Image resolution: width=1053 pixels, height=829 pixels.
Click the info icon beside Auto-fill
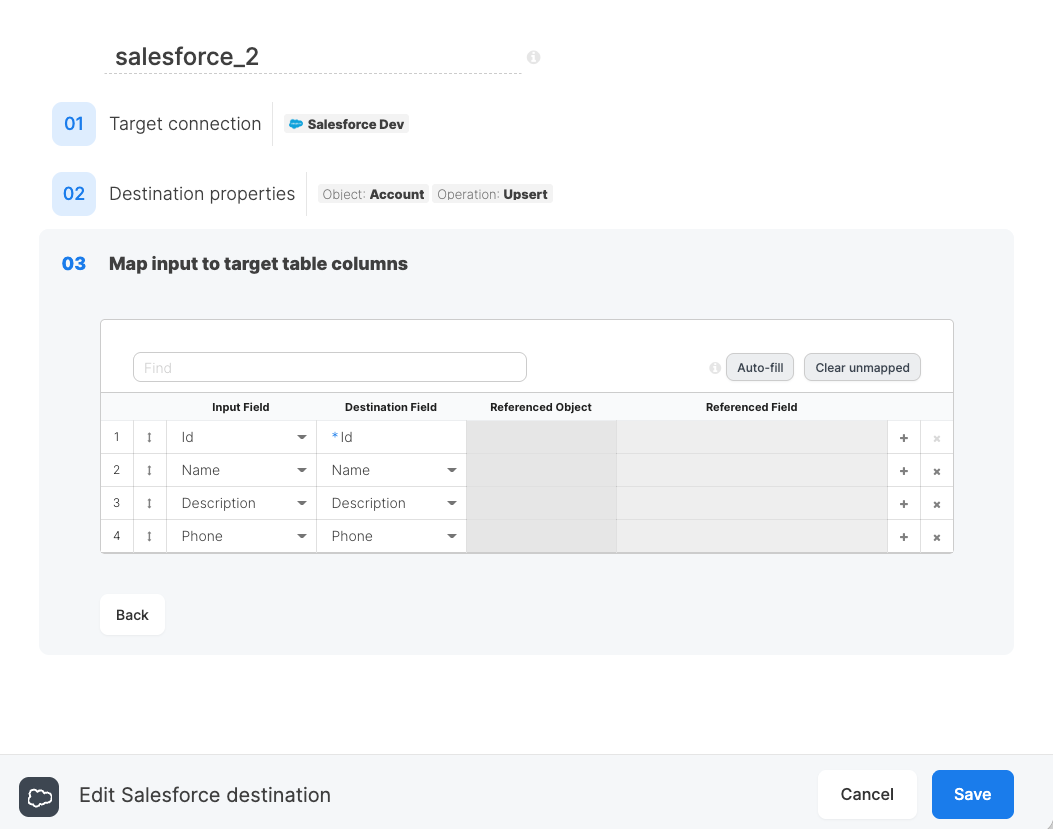tap(715, 368)
